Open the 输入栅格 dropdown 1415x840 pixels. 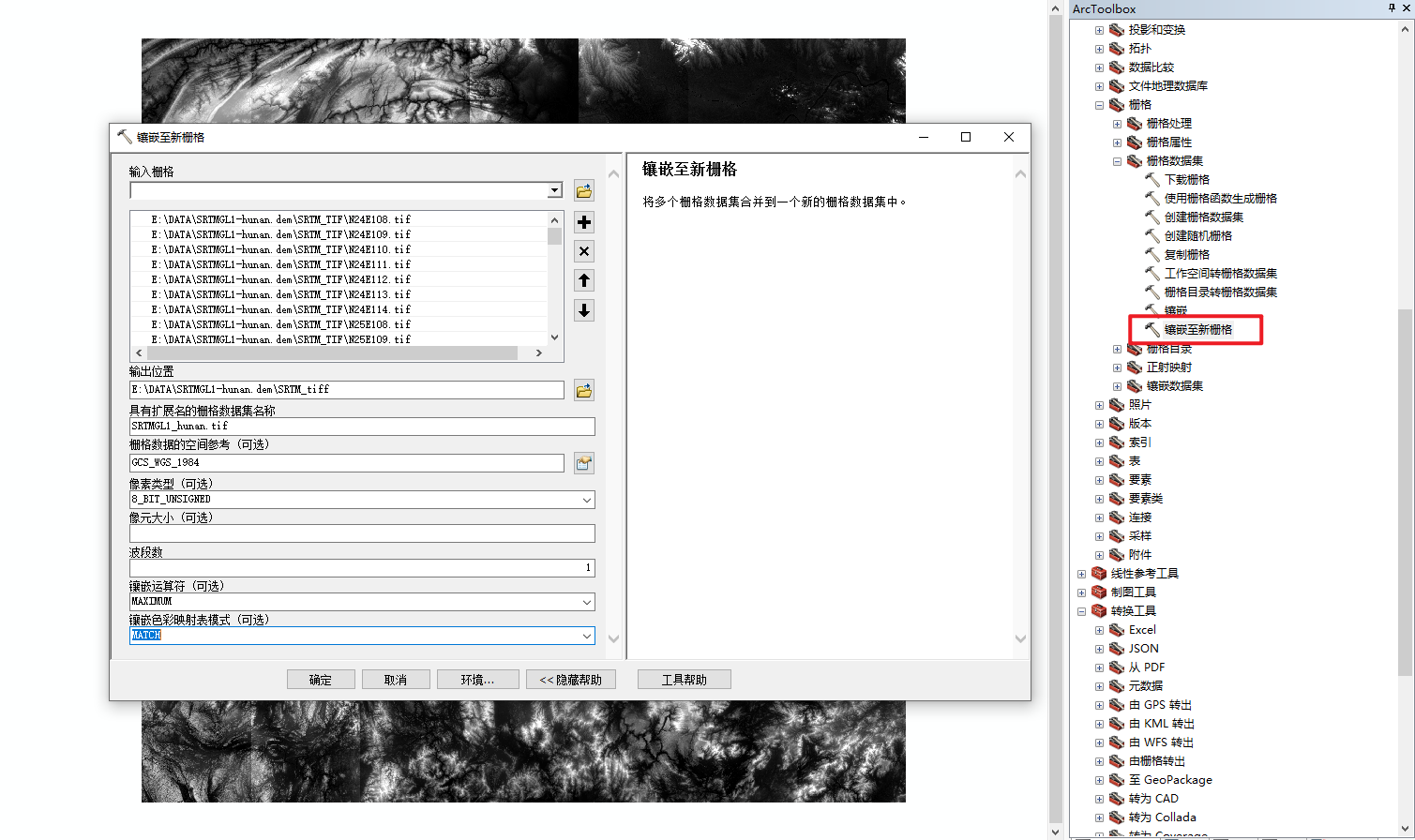(554, 190)
